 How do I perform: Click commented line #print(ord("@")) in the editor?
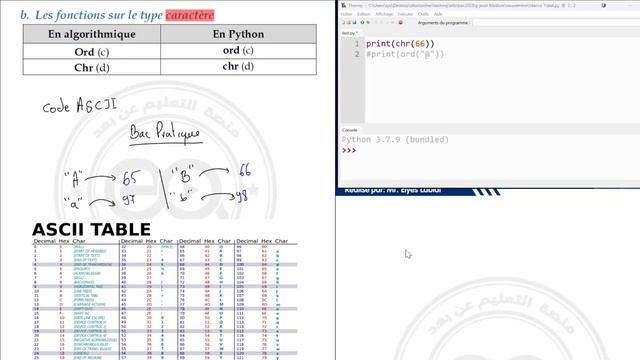(405, 54)
